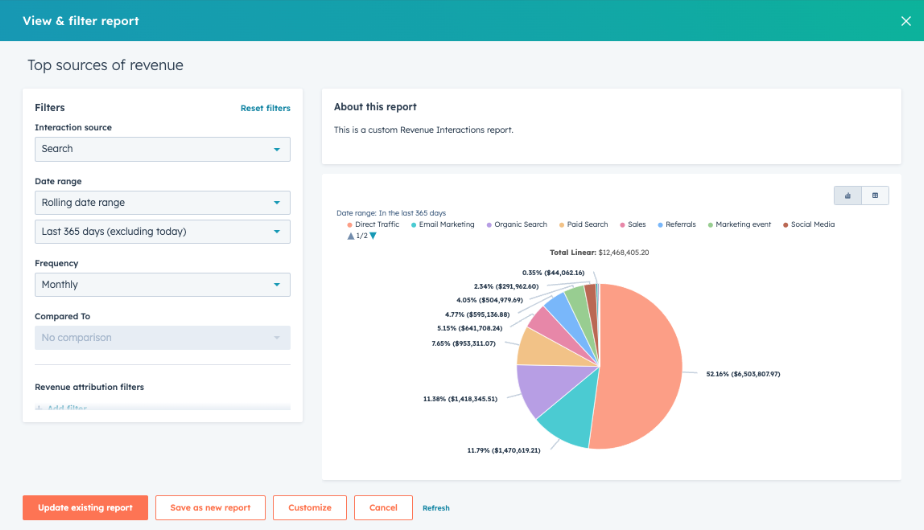924x530 pixels.
Task: Toggle Marketing event legend item
Action: 739,225
